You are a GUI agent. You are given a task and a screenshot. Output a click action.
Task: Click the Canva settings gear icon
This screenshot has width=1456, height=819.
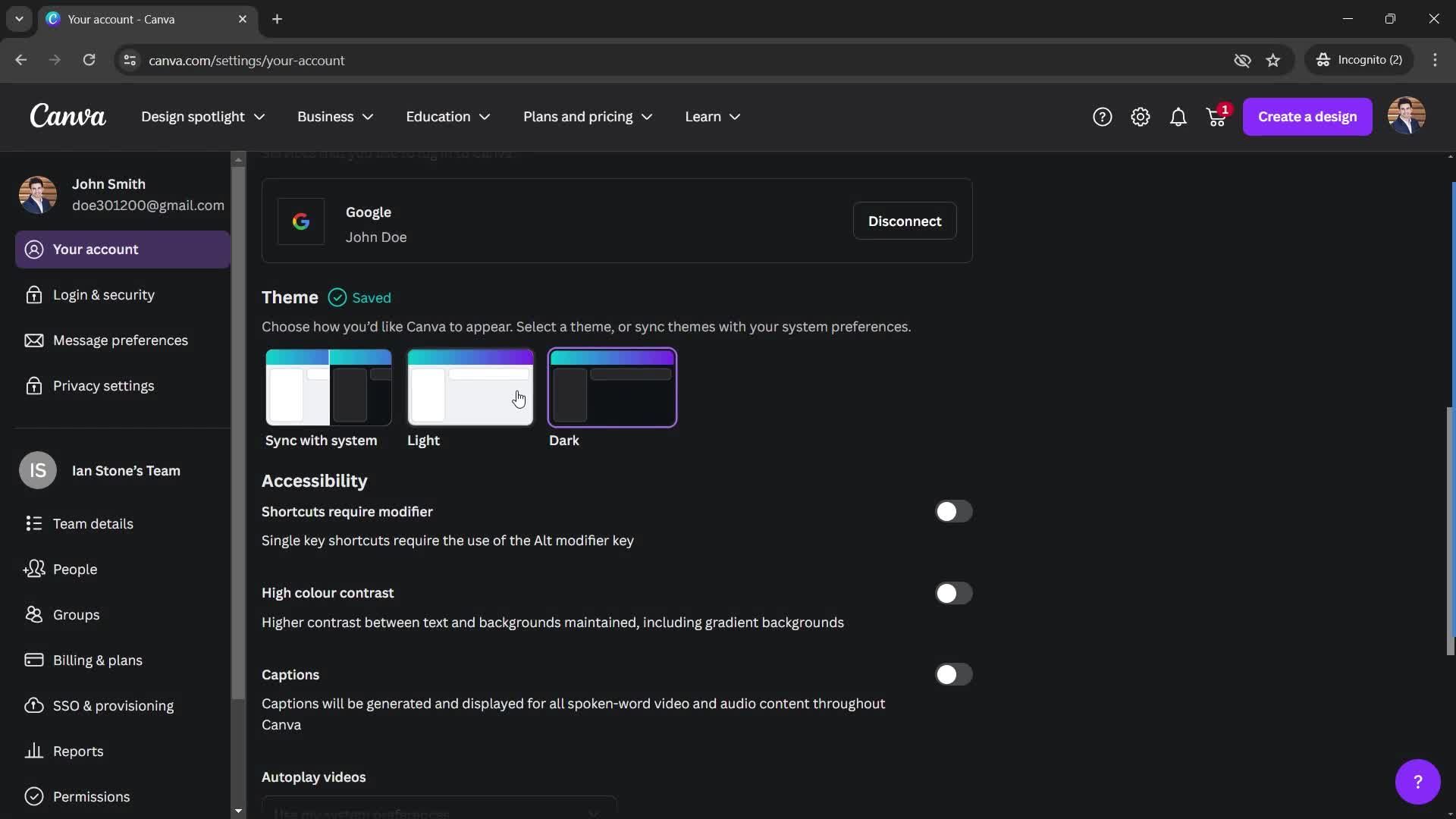(1140, 118)
